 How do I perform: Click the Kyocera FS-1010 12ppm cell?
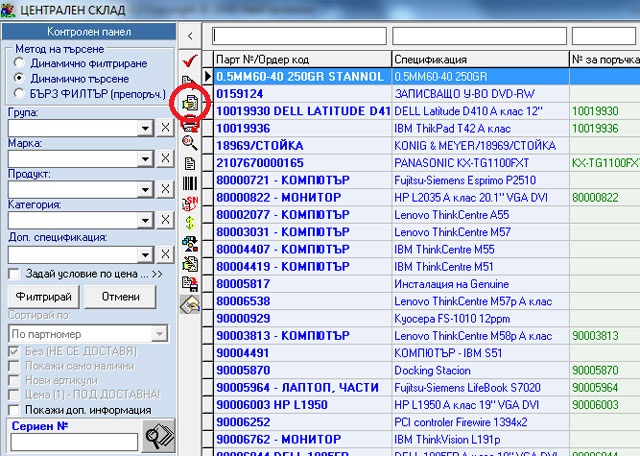coord(480,318)
